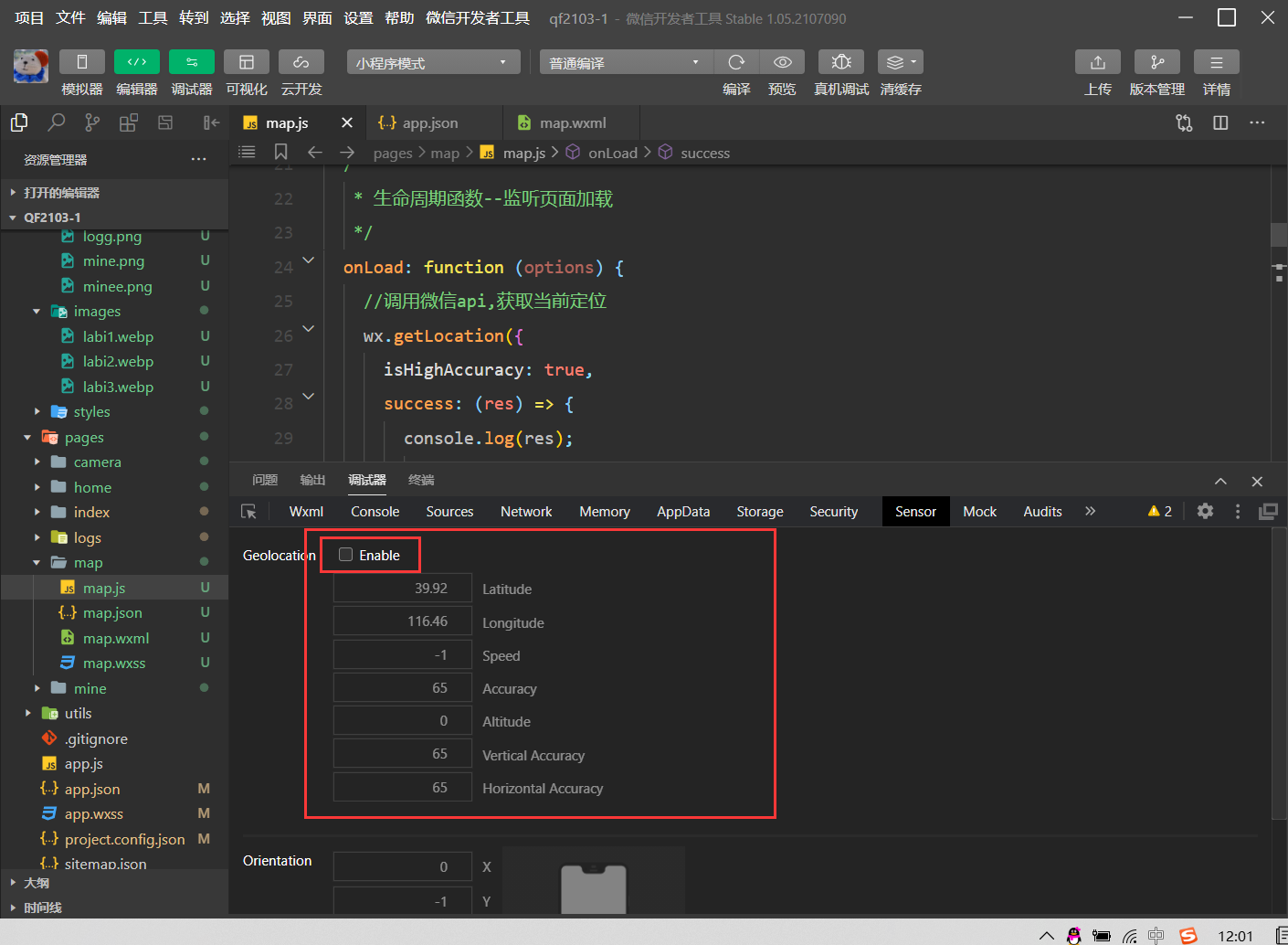This screenshot has width=1288, height=945.
Task: Close the map.js editor tab
Action: 347,122
